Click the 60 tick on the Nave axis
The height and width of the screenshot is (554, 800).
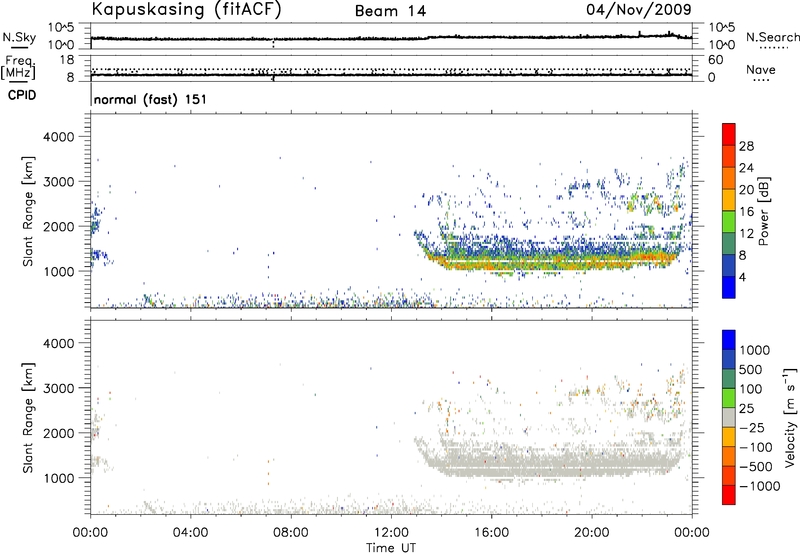point(715,60)
